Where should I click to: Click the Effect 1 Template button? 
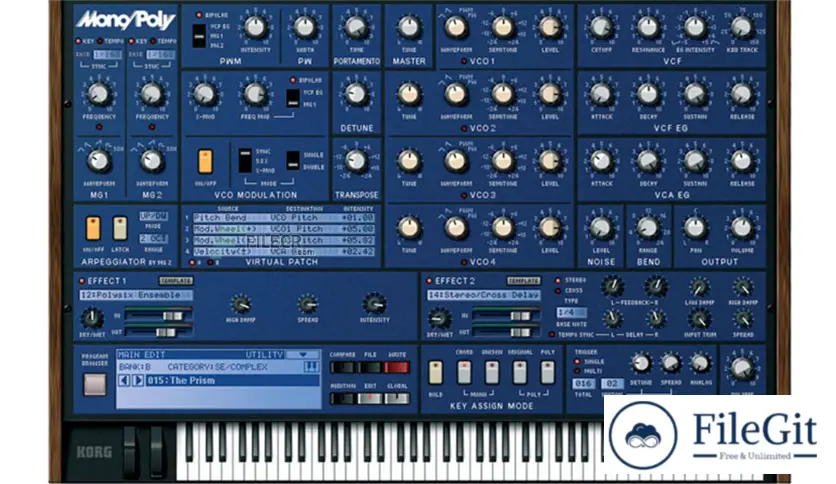176,280
